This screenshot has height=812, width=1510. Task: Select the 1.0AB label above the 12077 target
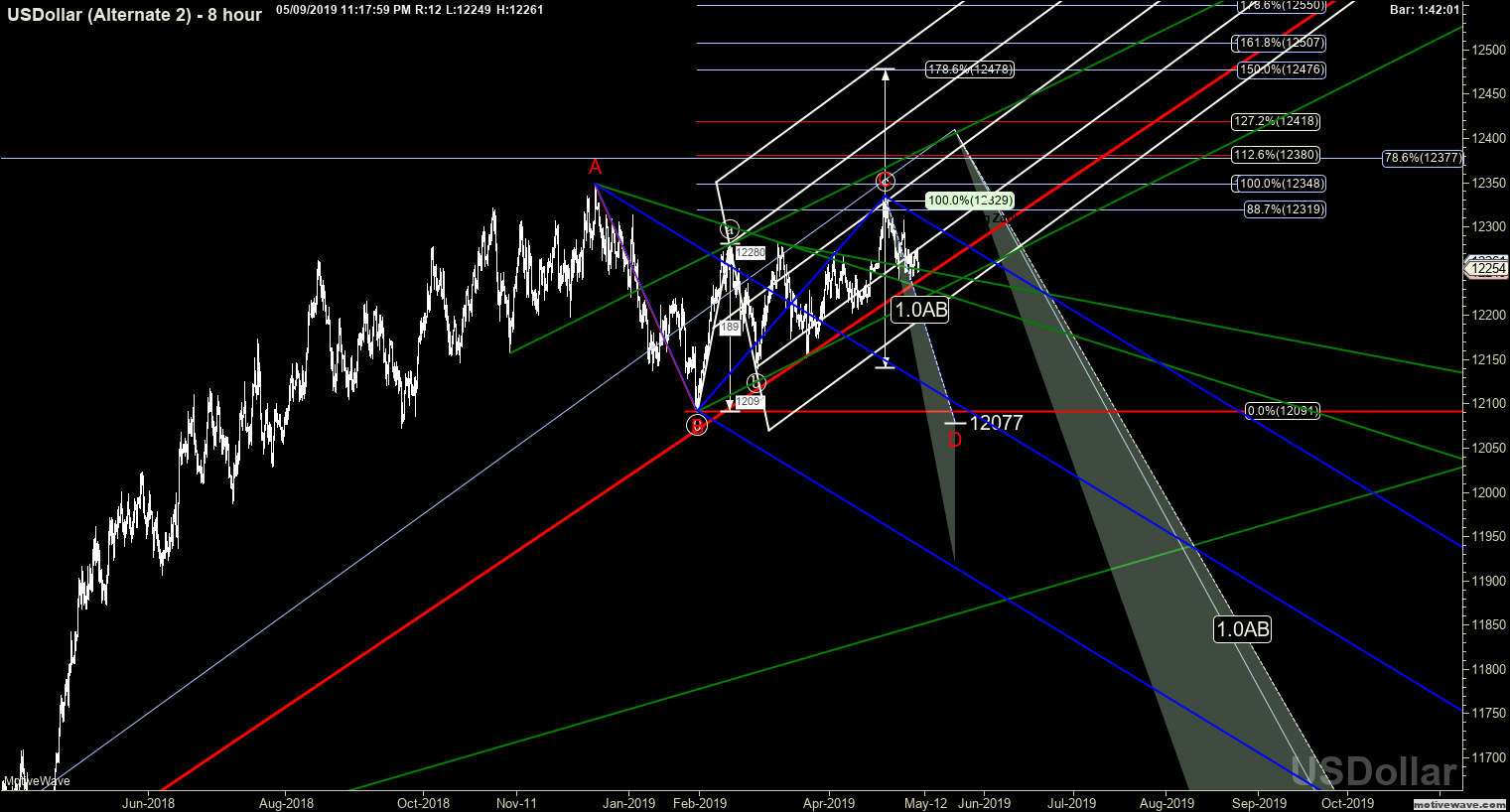pos(921,310)
